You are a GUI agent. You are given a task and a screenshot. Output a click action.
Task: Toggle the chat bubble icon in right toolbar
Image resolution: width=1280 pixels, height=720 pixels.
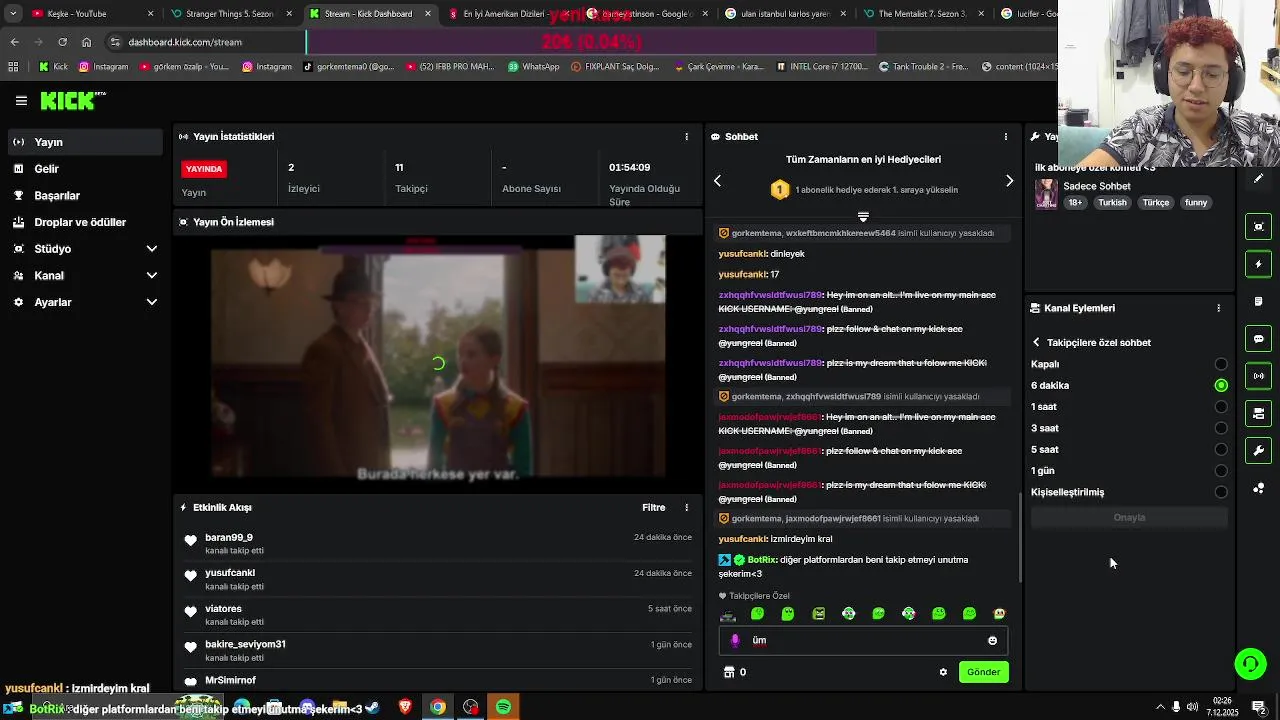[x=1259, y=338]
